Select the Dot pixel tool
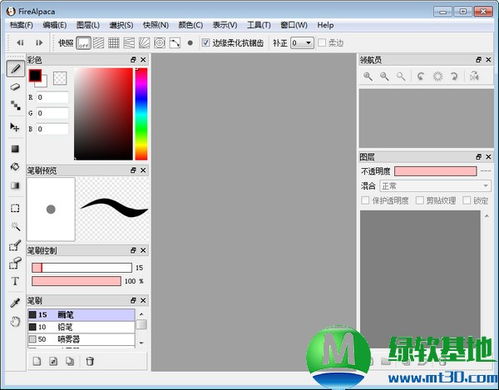Viewport: 499px width, 390px height. click(15, 105)
